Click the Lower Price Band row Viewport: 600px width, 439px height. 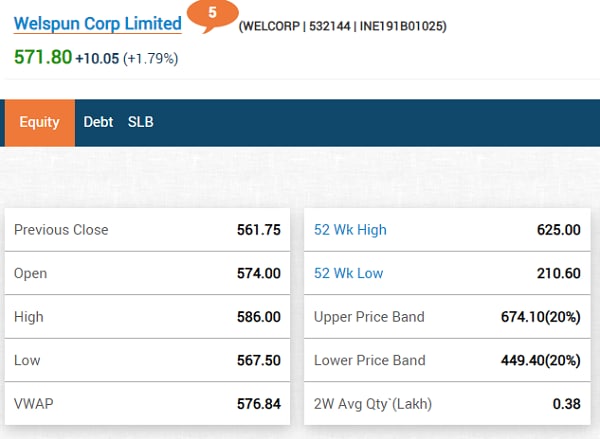pos(447,360)
